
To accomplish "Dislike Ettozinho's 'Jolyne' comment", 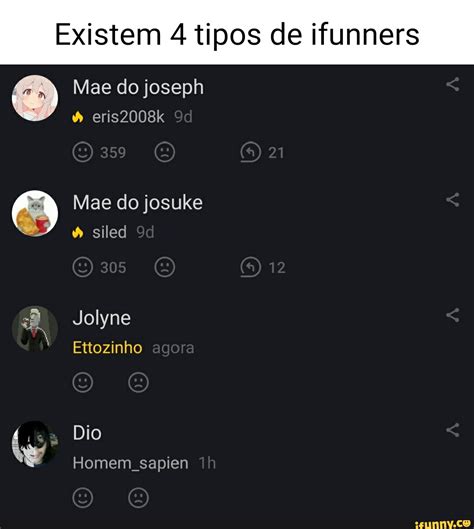I will (x=138, y=383).
